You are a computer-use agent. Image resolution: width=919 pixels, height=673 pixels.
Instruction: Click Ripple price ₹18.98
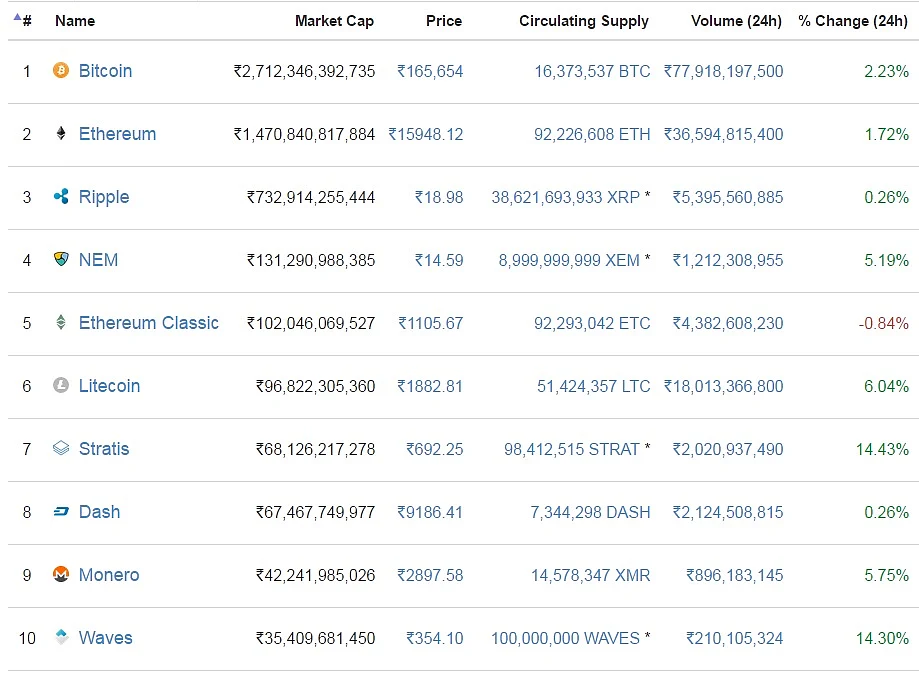[x=439, y=198]
